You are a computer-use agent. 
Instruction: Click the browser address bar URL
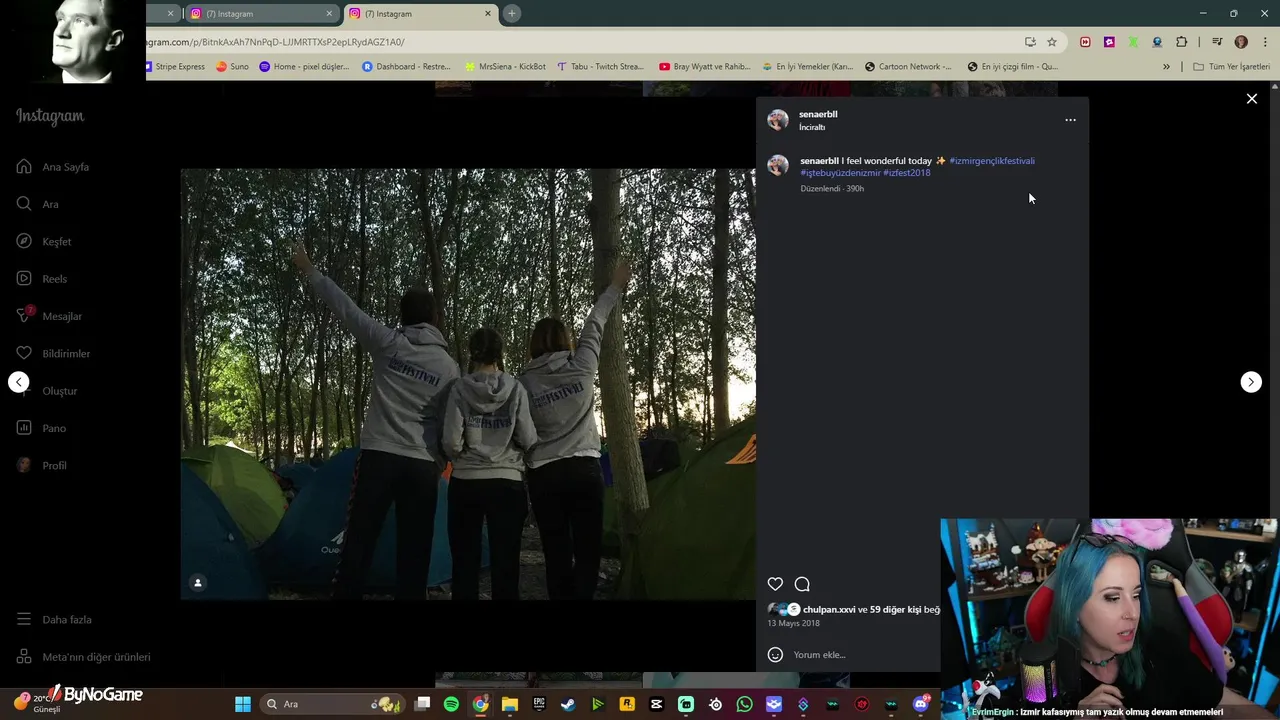pyautogui.click(x=275, y=42)
